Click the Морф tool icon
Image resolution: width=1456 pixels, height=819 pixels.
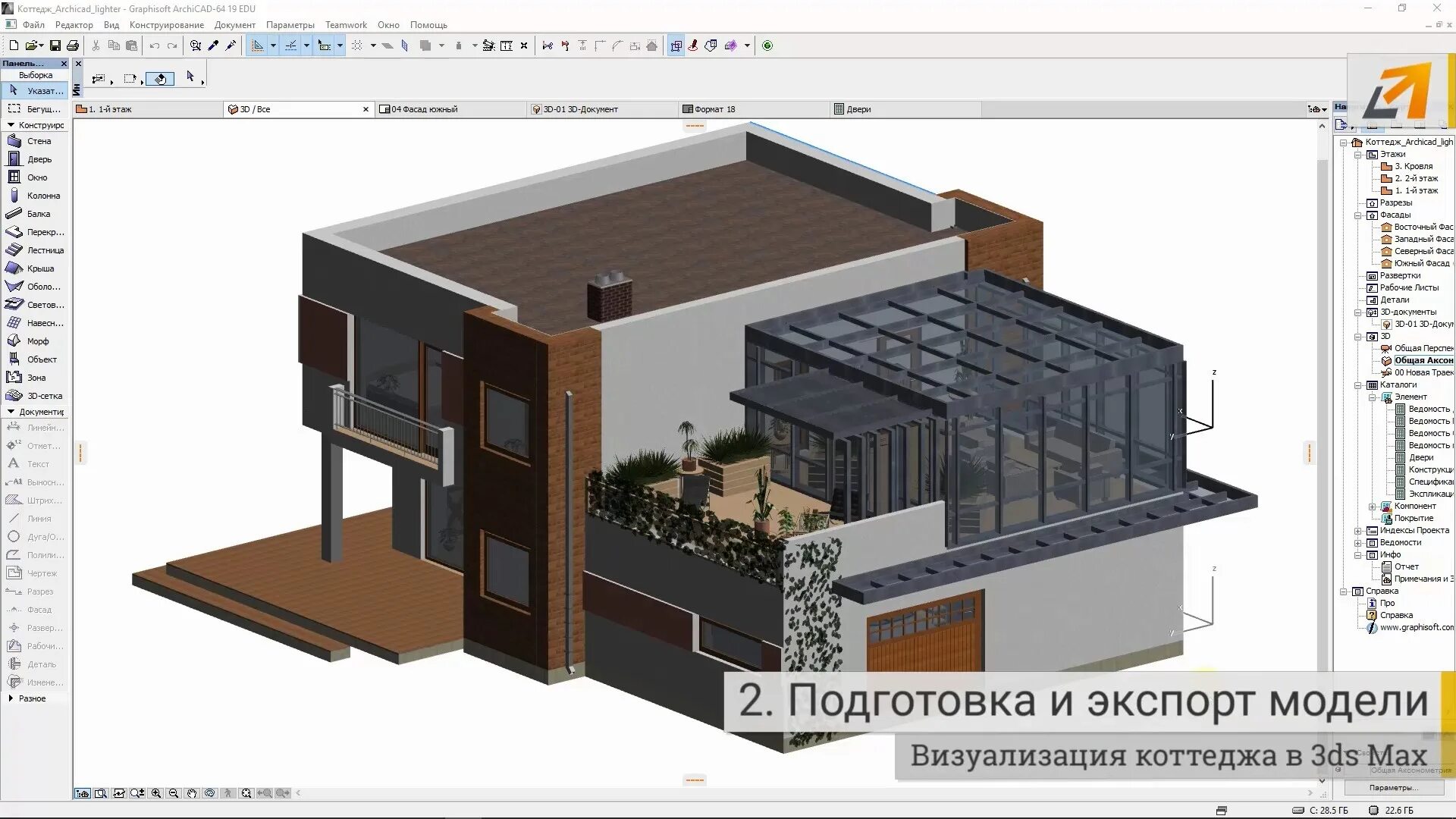(13, 340)
